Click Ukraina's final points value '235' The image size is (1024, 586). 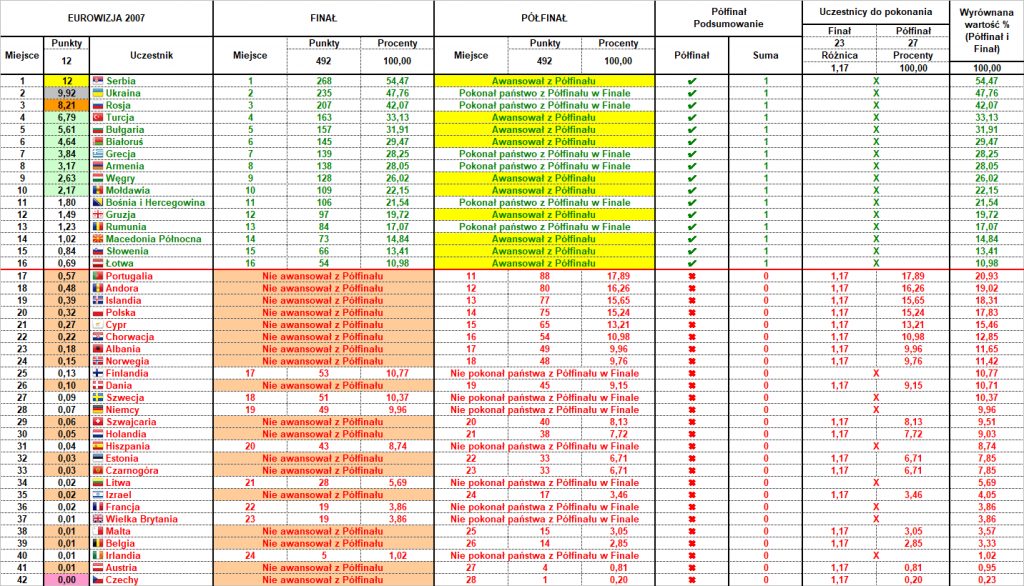coord(324,93)
